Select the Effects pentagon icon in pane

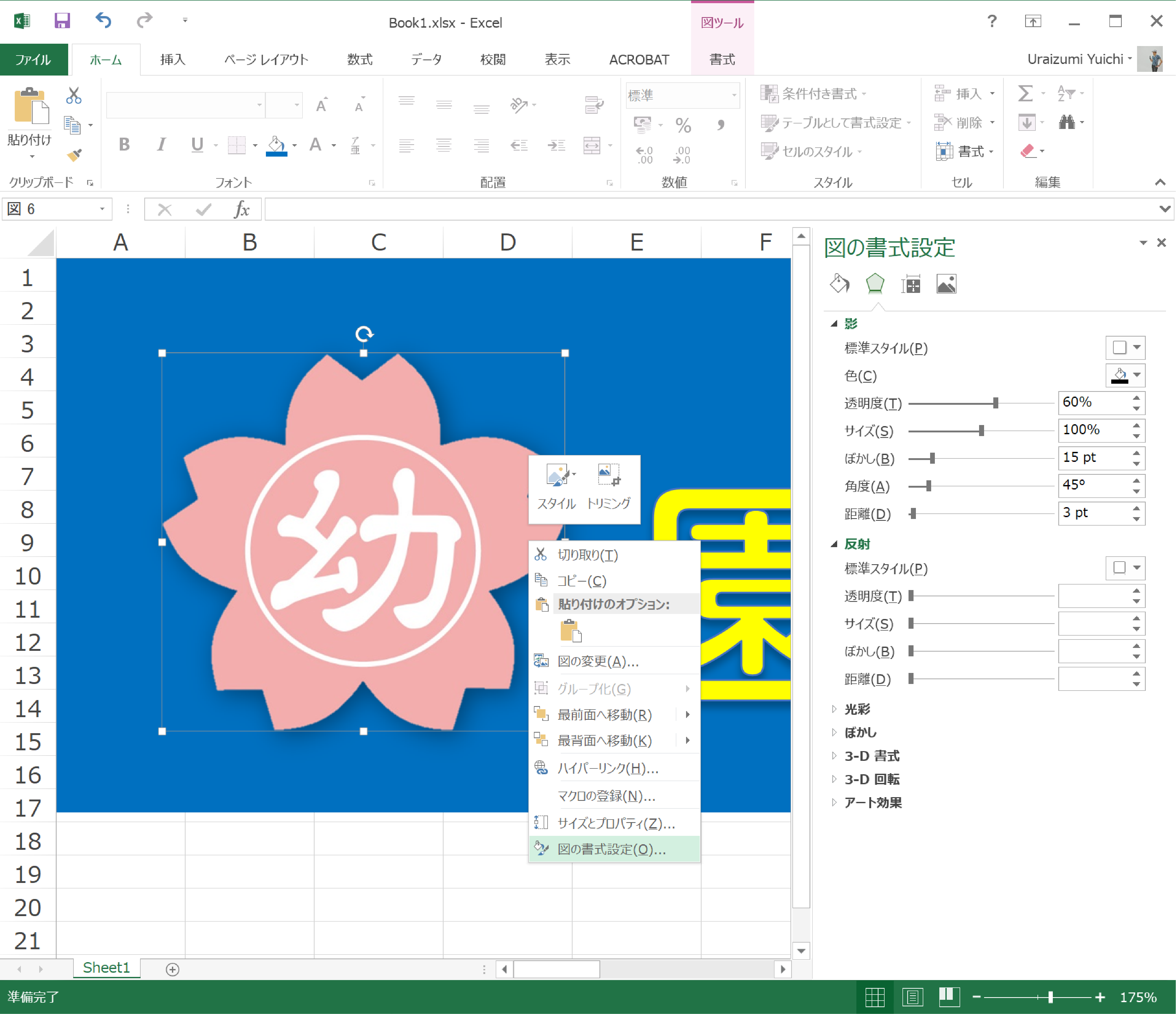pyautogui.click(x=875, y=283)
